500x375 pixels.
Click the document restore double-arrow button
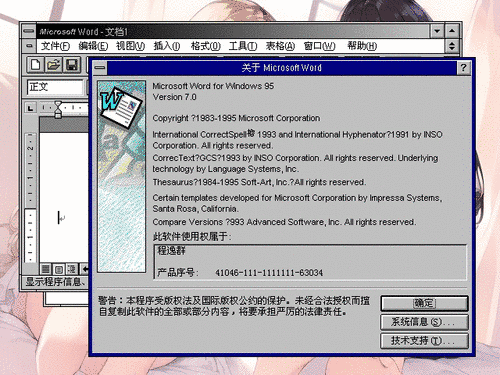tap(452, 46)
